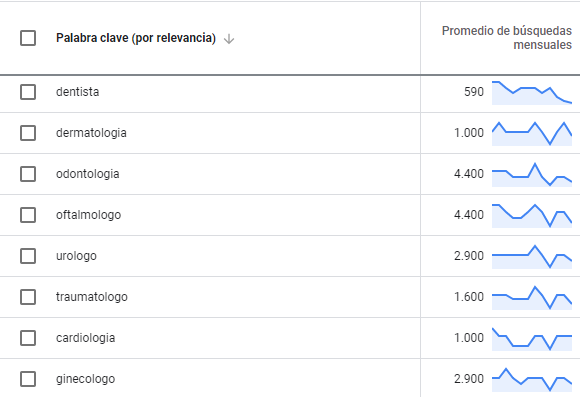Click the ginecologo keyword text
This screenshot has width=581, height=397.
pyautogui.click(x=86, y=379)
